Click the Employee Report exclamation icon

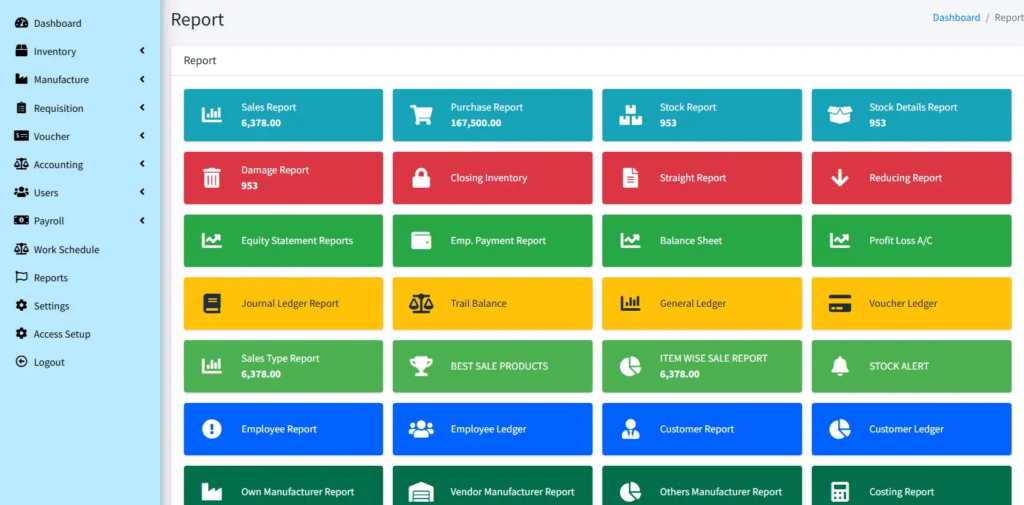[x=212, y=429]
